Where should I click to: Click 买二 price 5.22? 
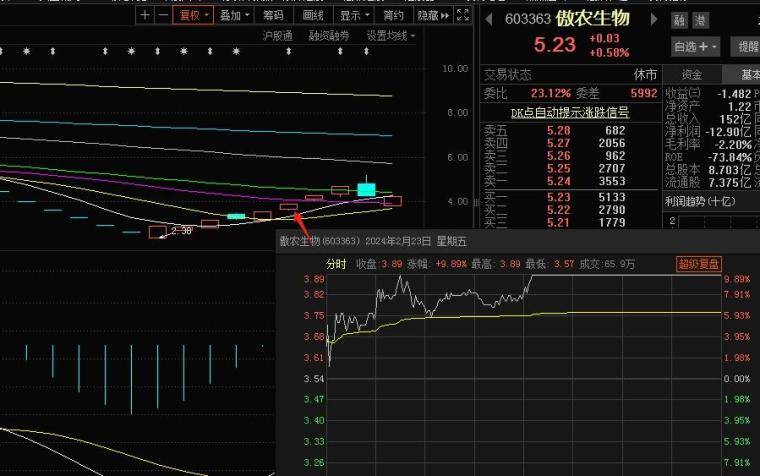click(558, 210)
